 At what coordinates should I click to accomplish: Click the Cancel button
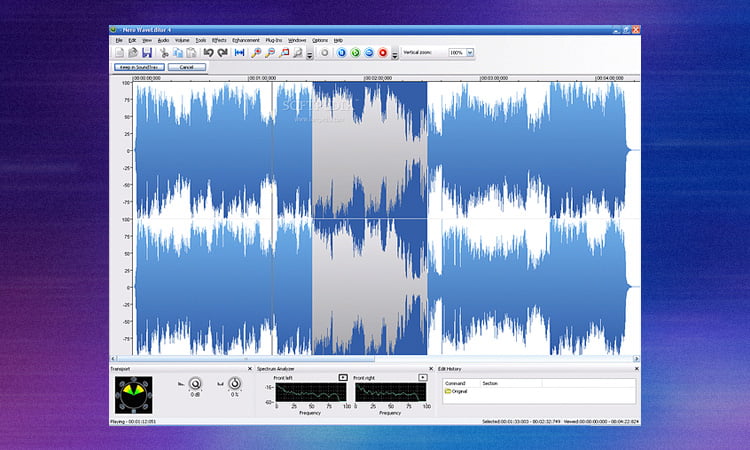pos(186,67)
